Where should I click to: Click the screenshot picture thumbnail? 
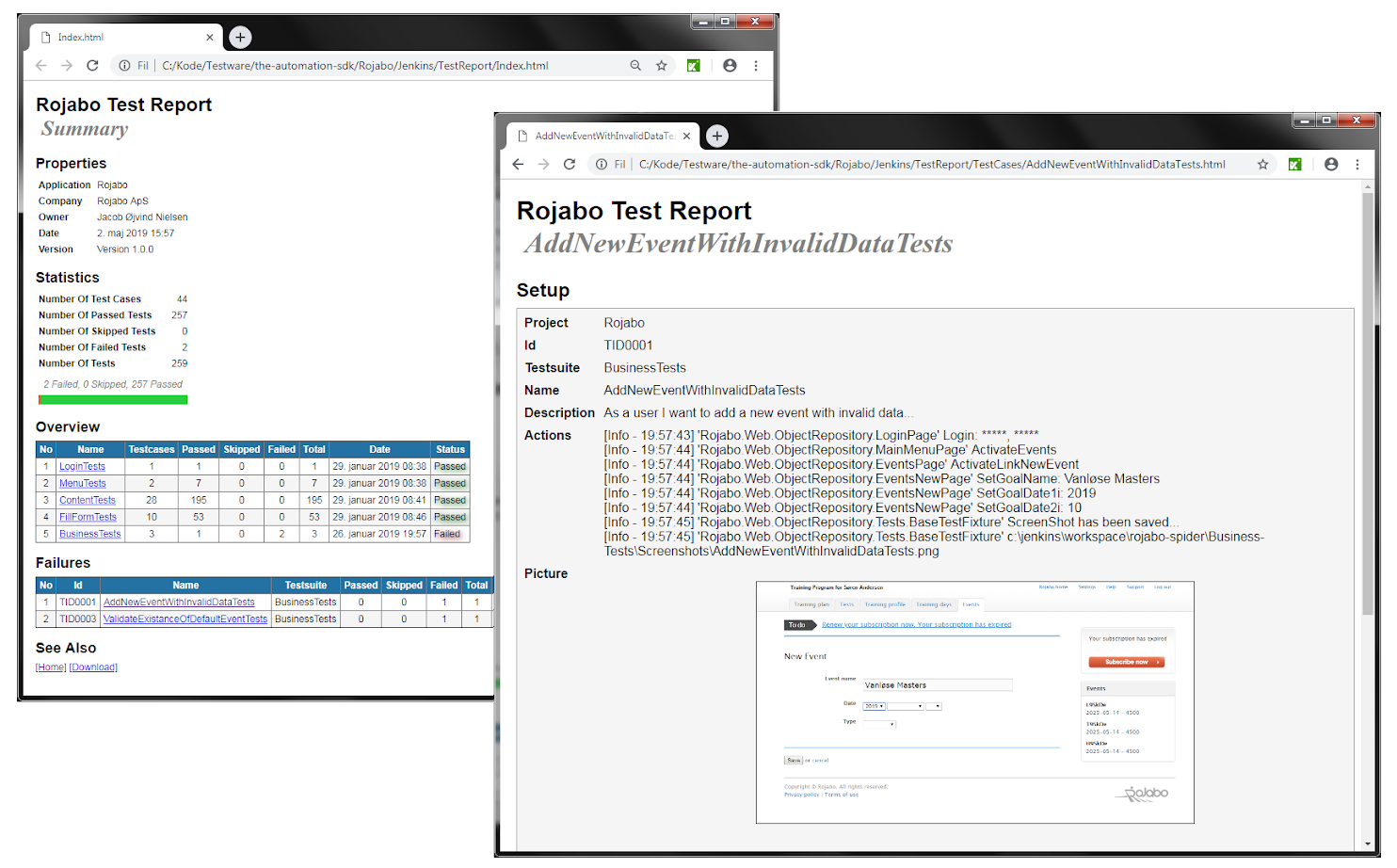(x=975, y=702)
